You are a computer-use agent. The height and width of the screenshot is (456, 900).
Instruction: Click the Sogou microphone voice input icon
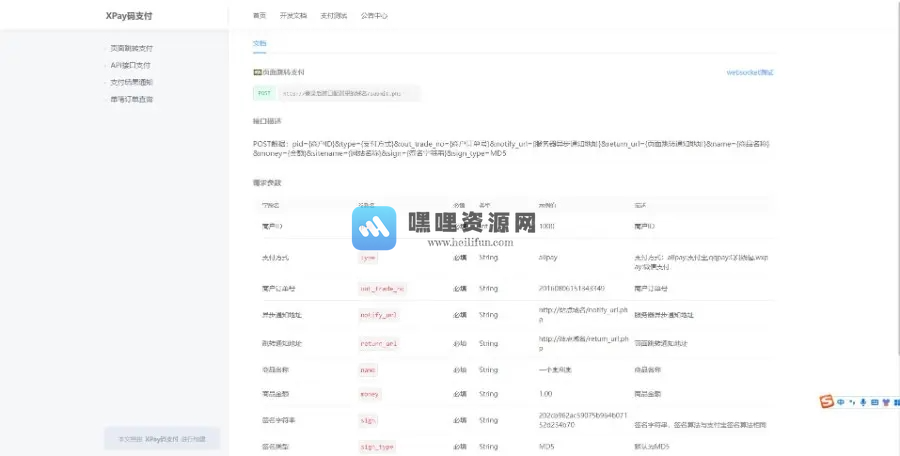coord(863,402)
